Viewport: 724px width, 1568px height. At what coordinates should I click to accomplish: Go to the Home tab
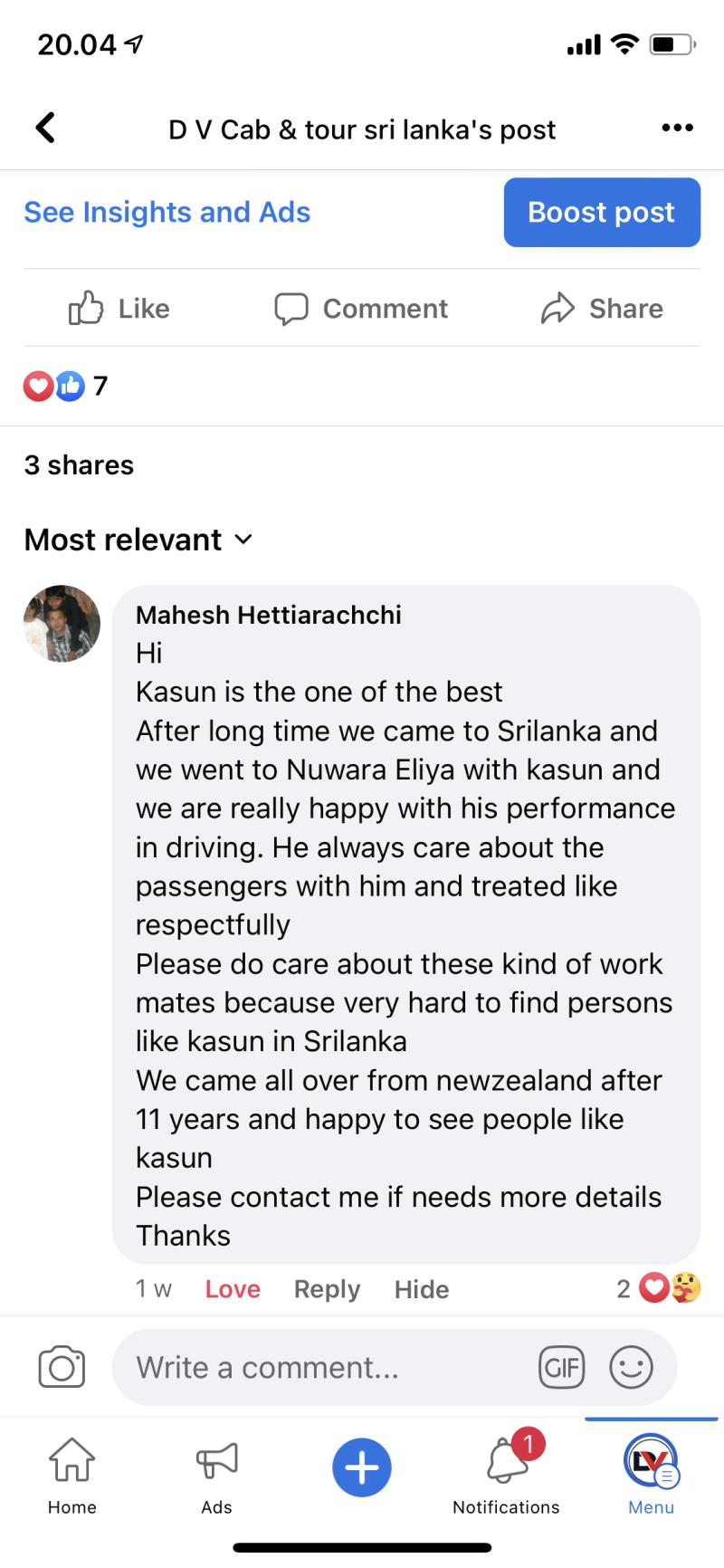71,1477
